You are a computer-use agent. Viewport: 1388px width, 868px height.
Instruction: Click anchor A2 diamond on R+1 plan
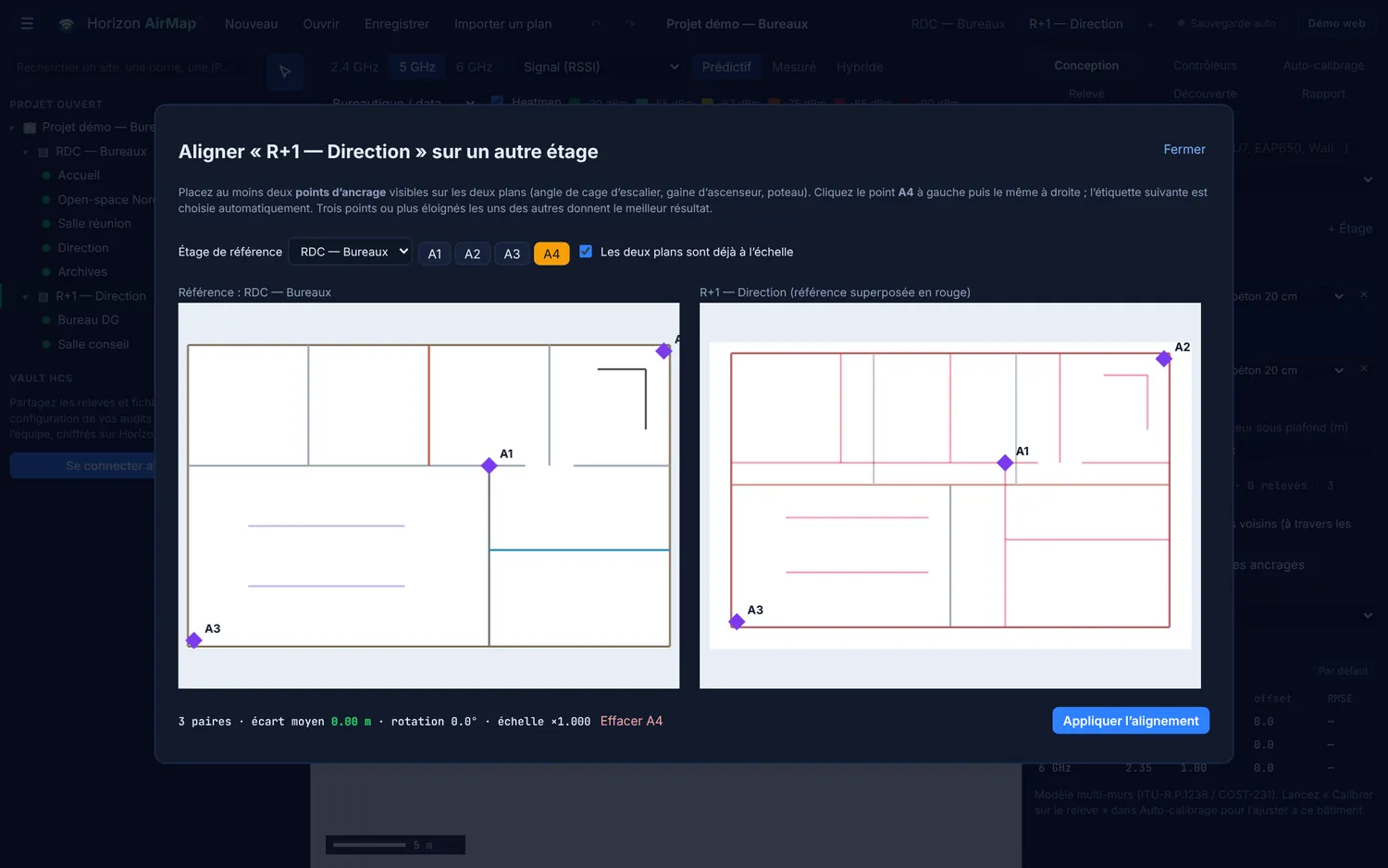tap(1164, 358)
